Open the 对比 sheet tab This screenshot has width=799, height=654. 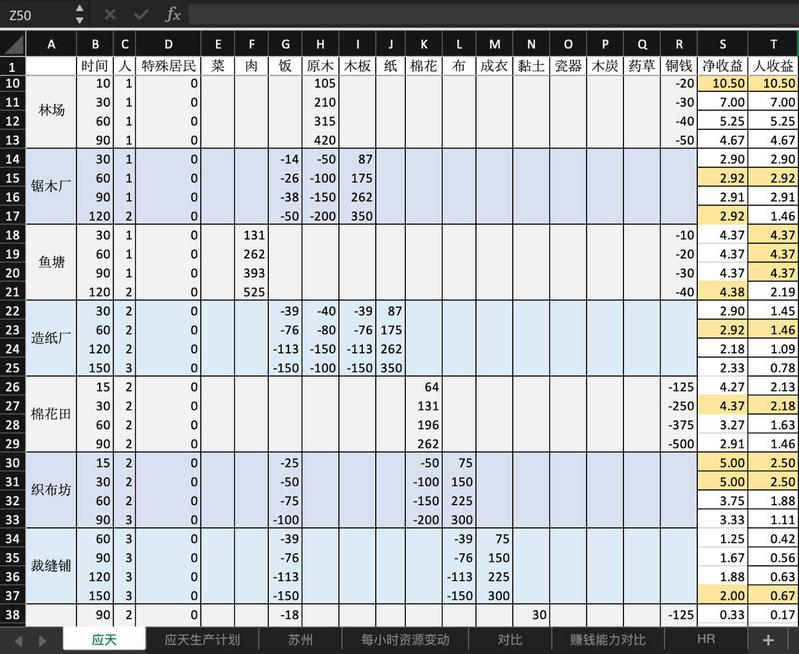pos(510,640)
